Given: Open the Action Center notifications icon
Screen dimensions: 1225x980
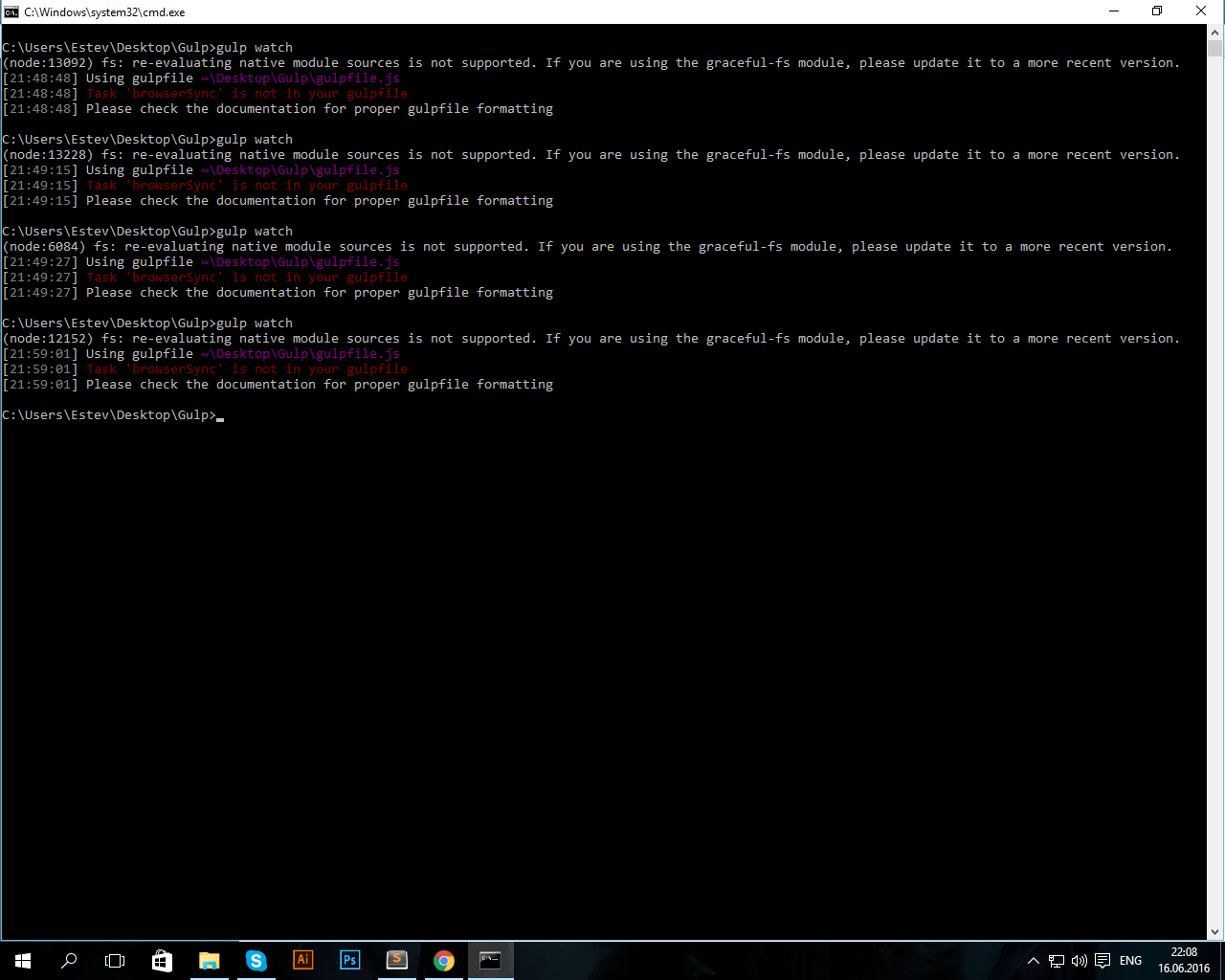Looking at the screenshot, I should coord(1102,961).
